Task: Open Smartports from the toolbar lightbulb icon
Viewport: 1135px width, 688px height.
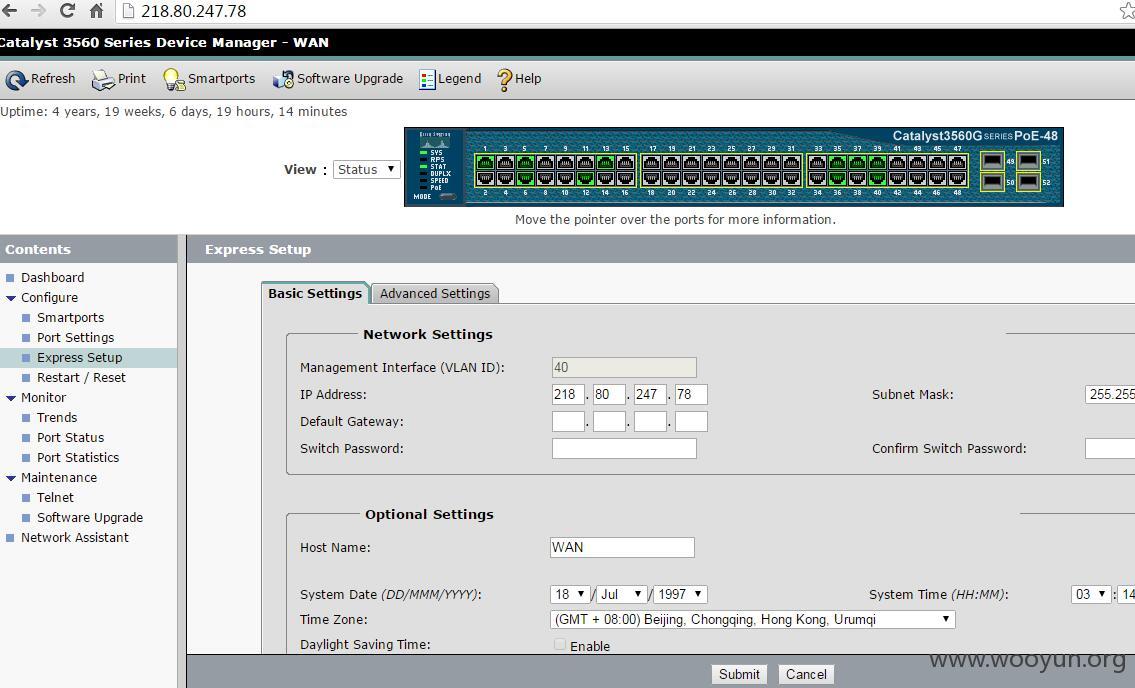Action: pyautogui.click(x=174, y=79)
